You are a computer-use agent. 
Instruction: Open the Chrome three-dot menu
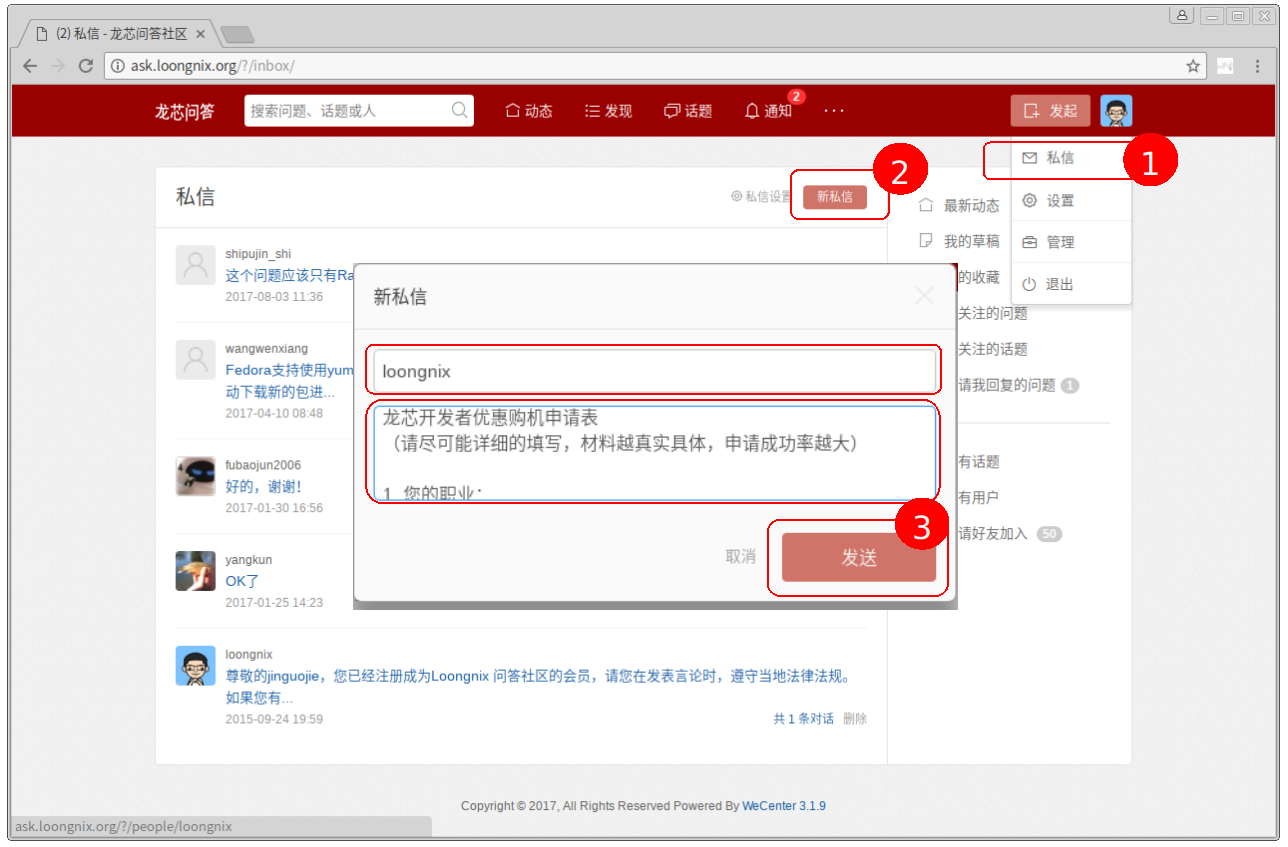coord(1258,66)
